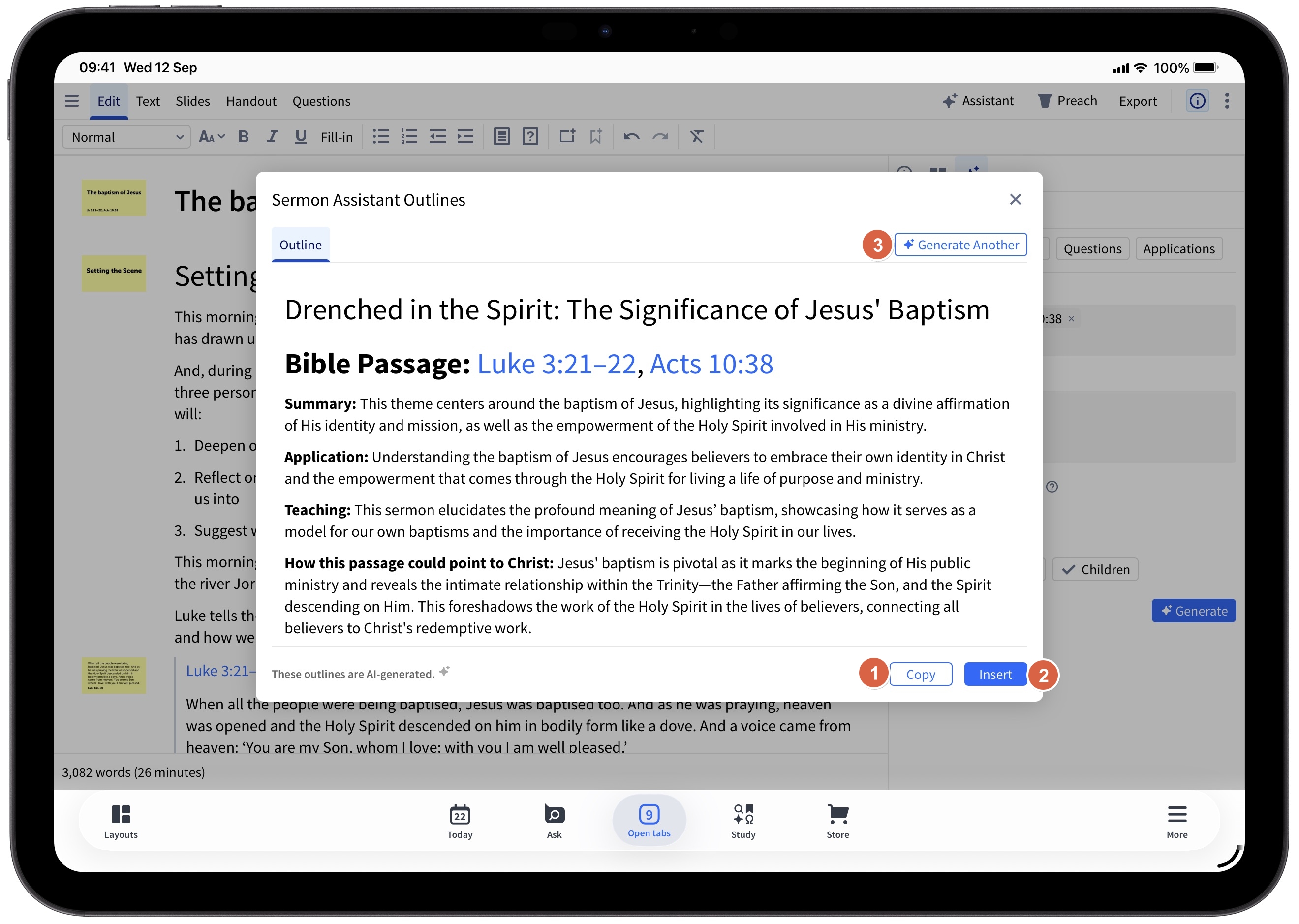1299x924 pixels.
Task: Open the More menu in bottom bar
Action: (1176, 822)
